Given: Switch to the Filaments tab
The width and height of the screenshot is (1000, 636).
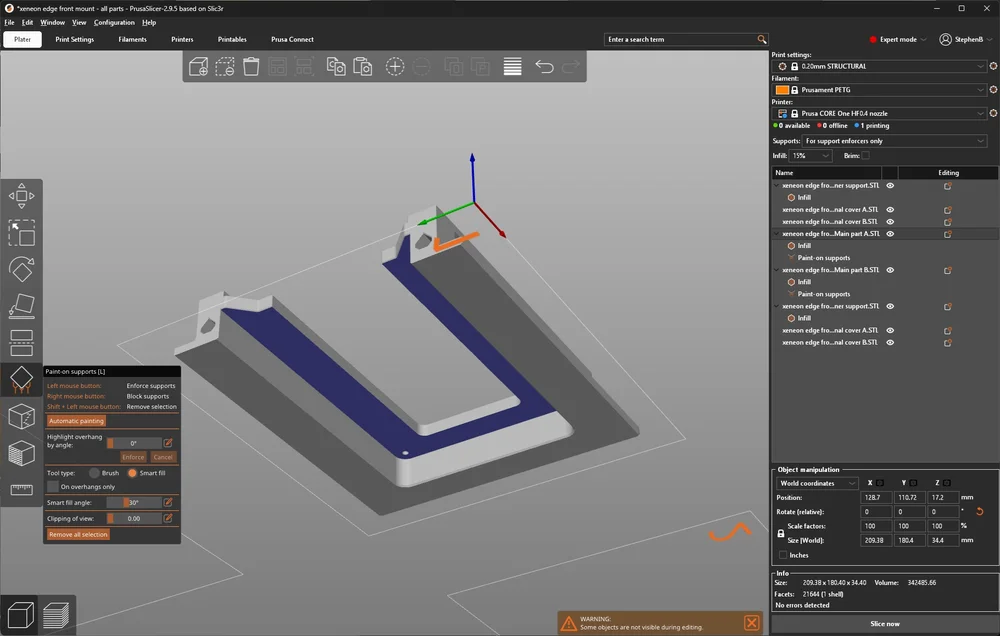Looking at the screenshot, I should 133,40.
